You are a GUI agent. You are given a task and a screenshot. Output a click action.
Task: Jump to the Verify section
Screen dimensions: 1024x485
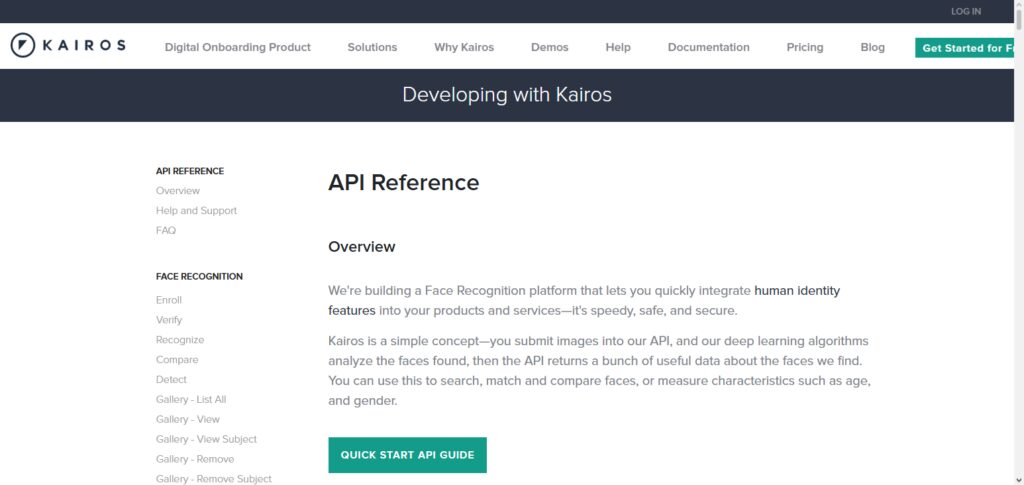tap(169, 320)
